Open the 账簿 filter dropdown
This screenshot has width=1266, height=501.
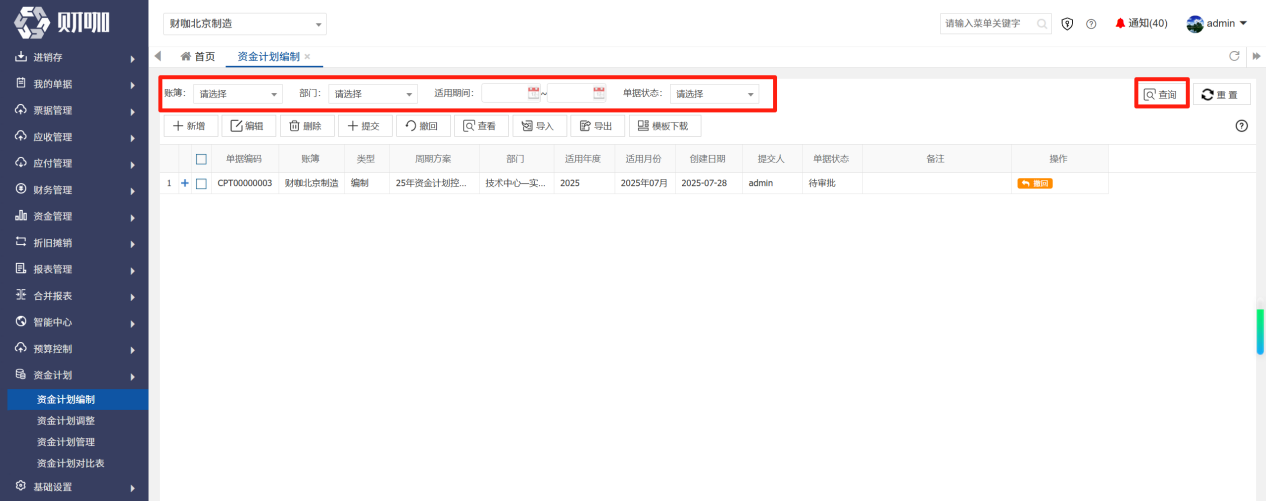click(238, 94)
